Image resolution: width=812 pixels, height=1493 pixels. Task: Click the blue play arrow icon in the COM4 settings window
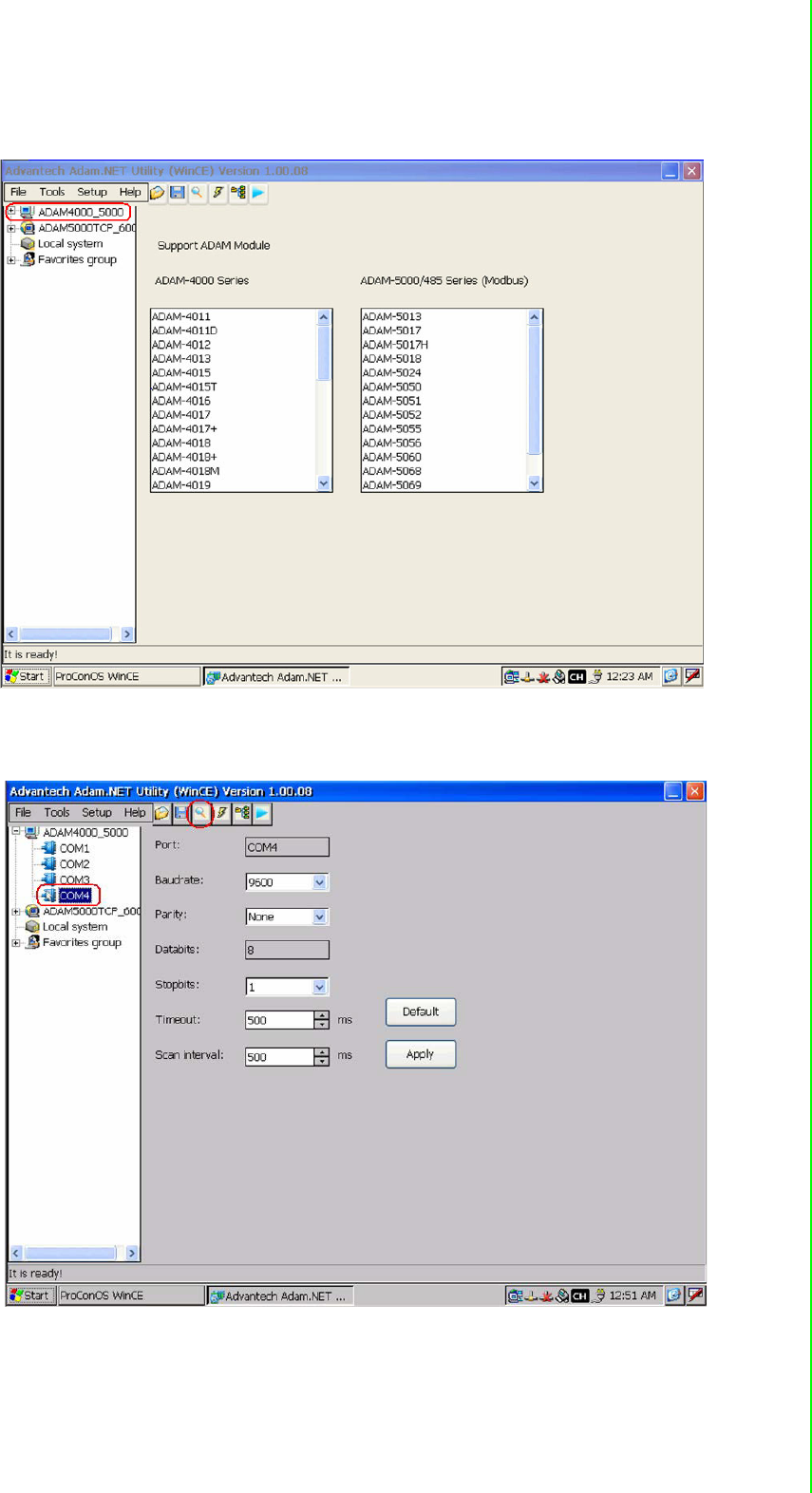click(x=262, y=813)
